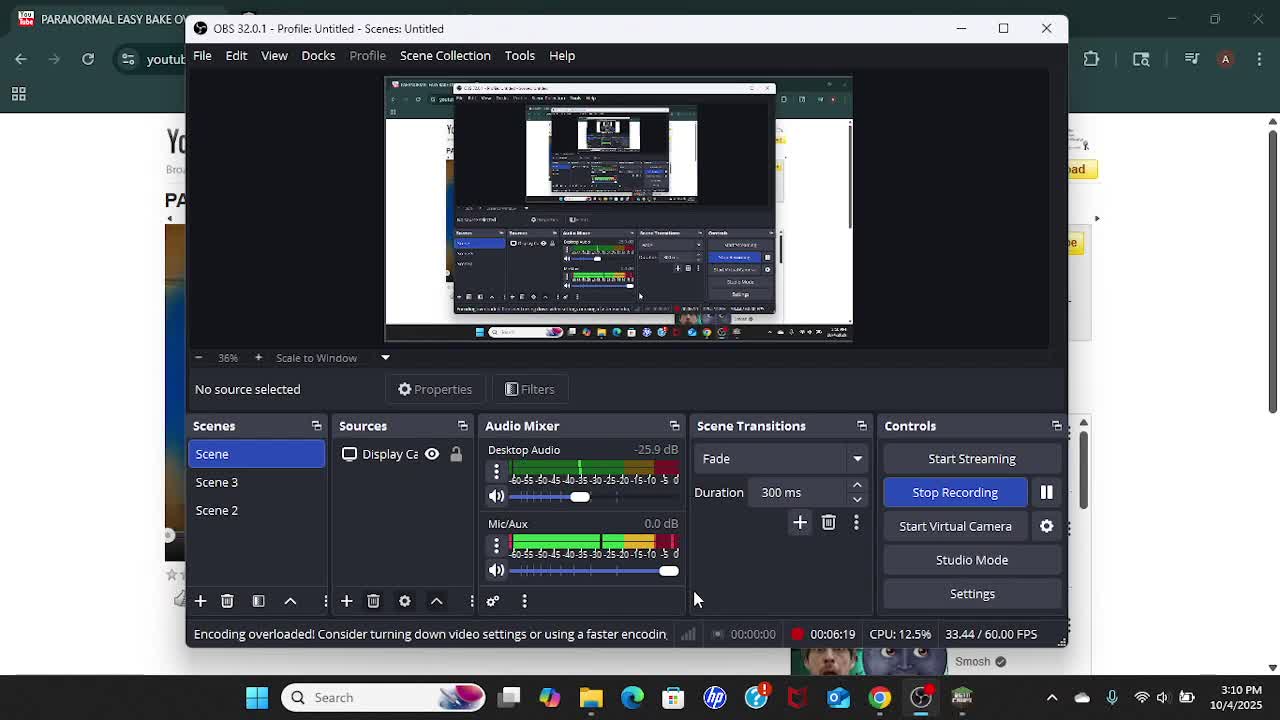The height and width of the screenshot is (720, 1280).
Task: Toggle lock on Display Capture source
Action: [456, 454]
